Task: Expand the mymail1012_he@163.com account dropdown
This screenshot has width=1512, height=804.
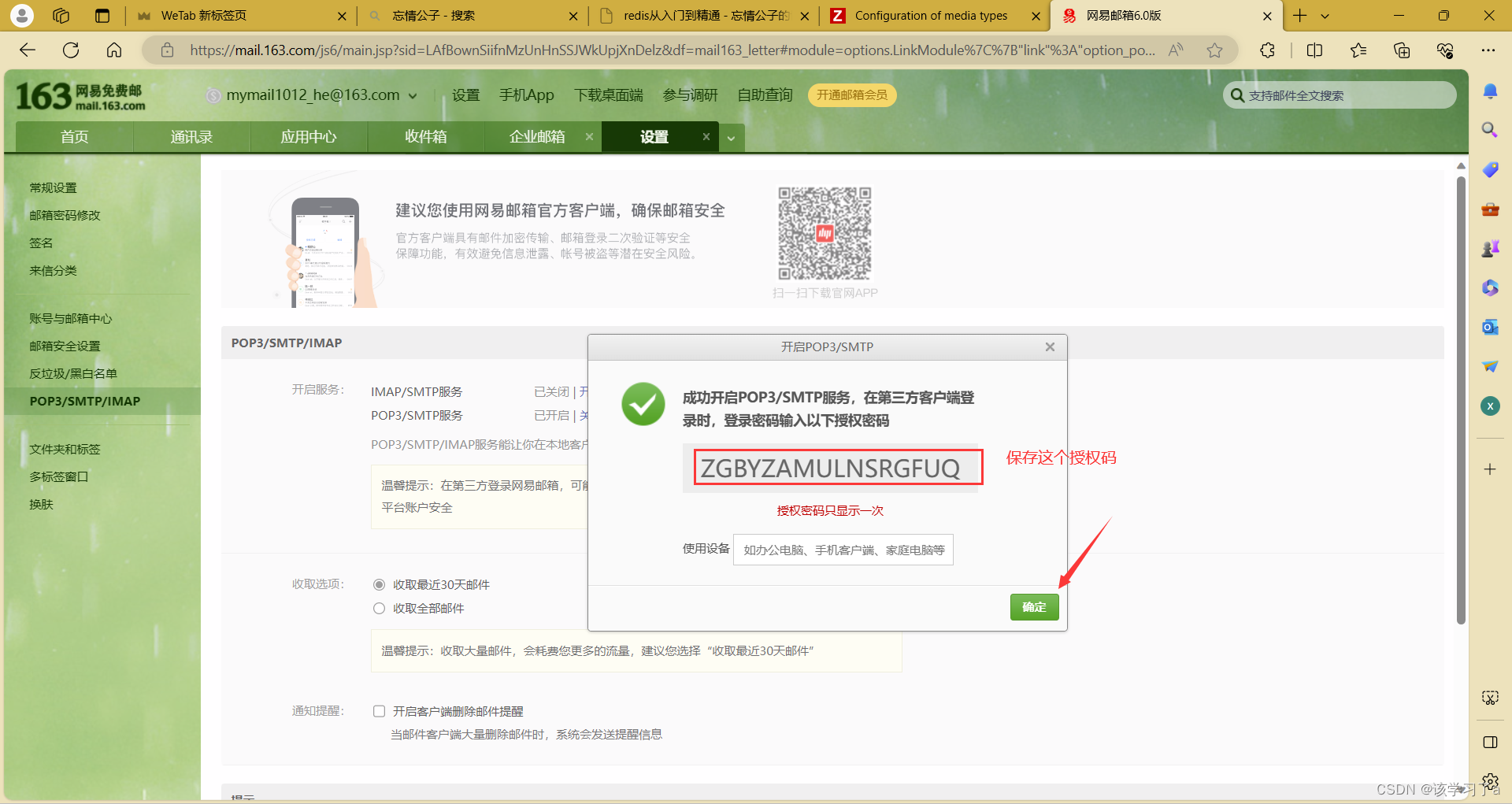Action: click(413, 96)
